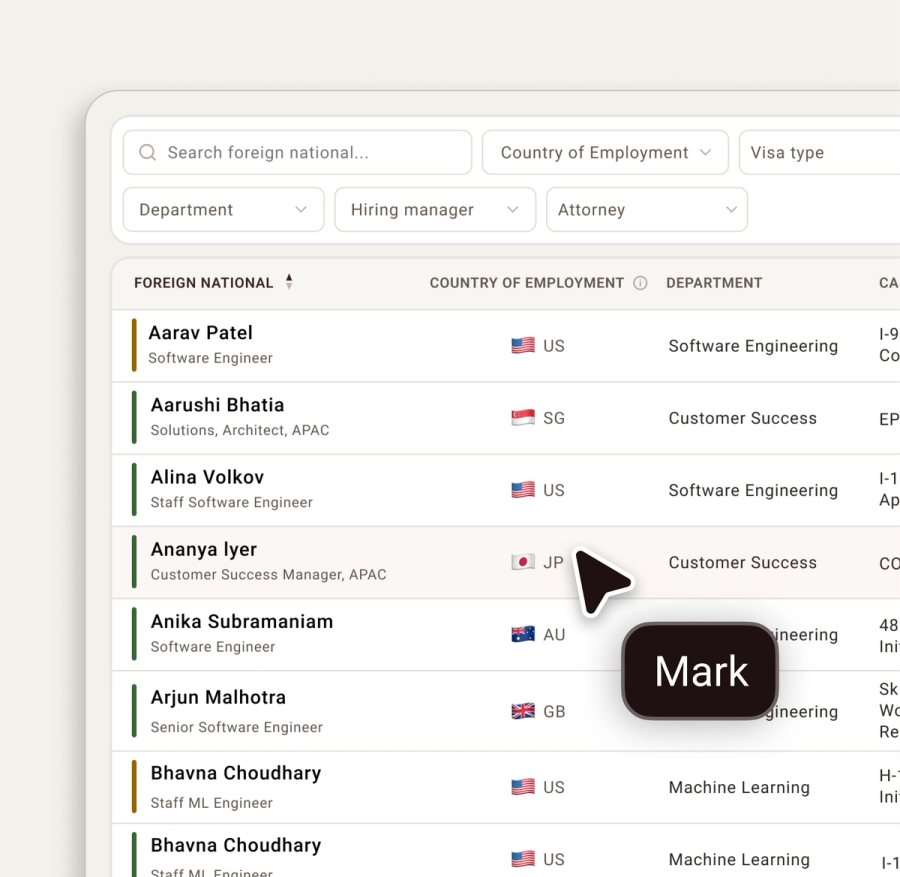This screenshot has height=877, width=900.
Task: Click the Country of Employment column header
Action: [x=526, y=283]
